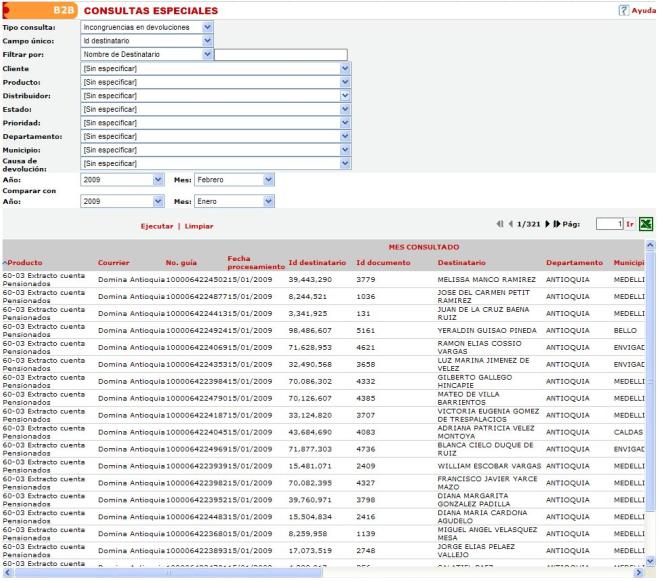This screenshot has width=658, height=581.
Task: Click the Filtrar por text input field
Action: [280, 54]
